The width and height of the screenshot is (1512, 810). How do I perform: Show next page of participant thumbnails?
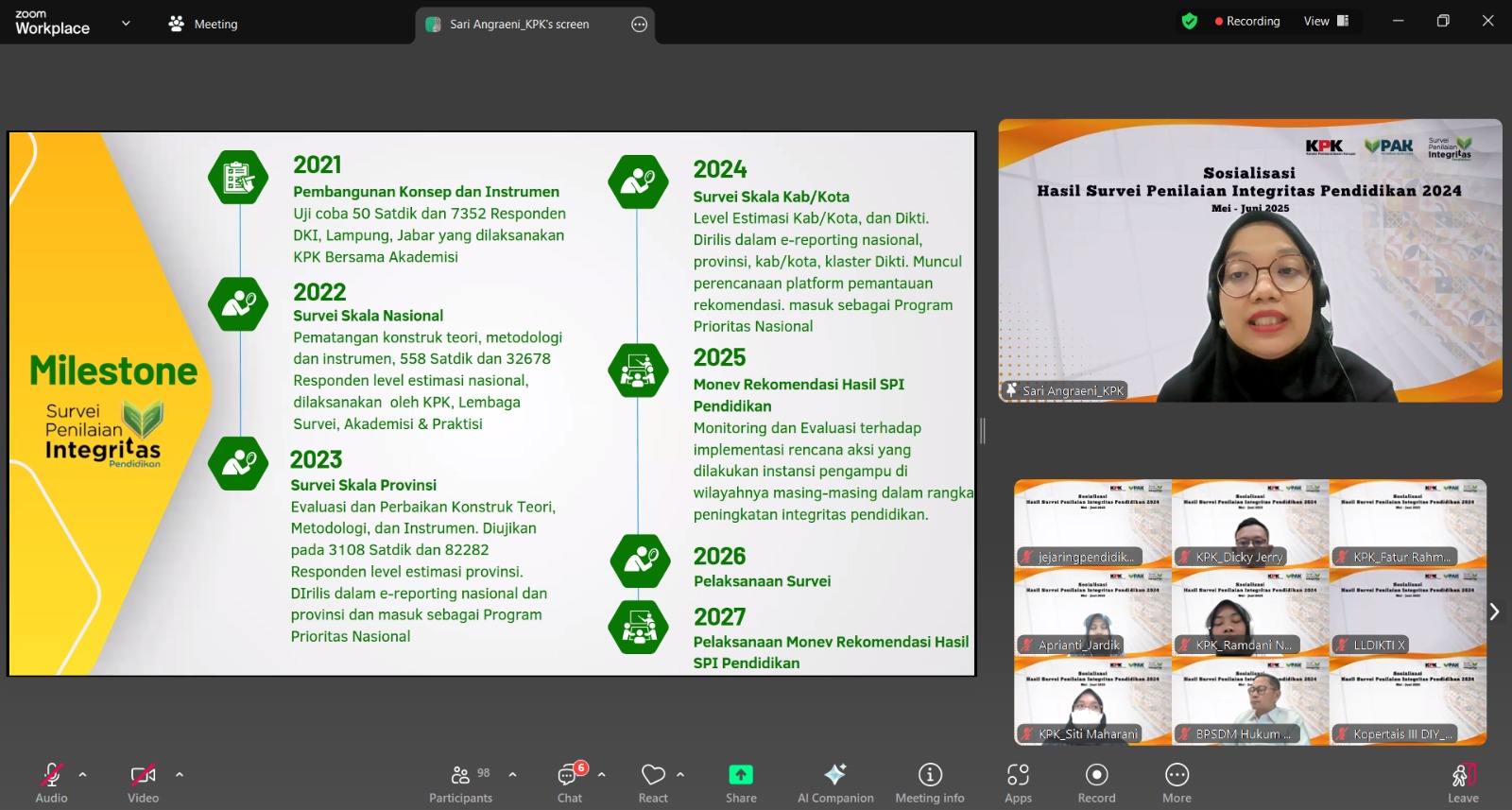click(x=1494, y=612)
